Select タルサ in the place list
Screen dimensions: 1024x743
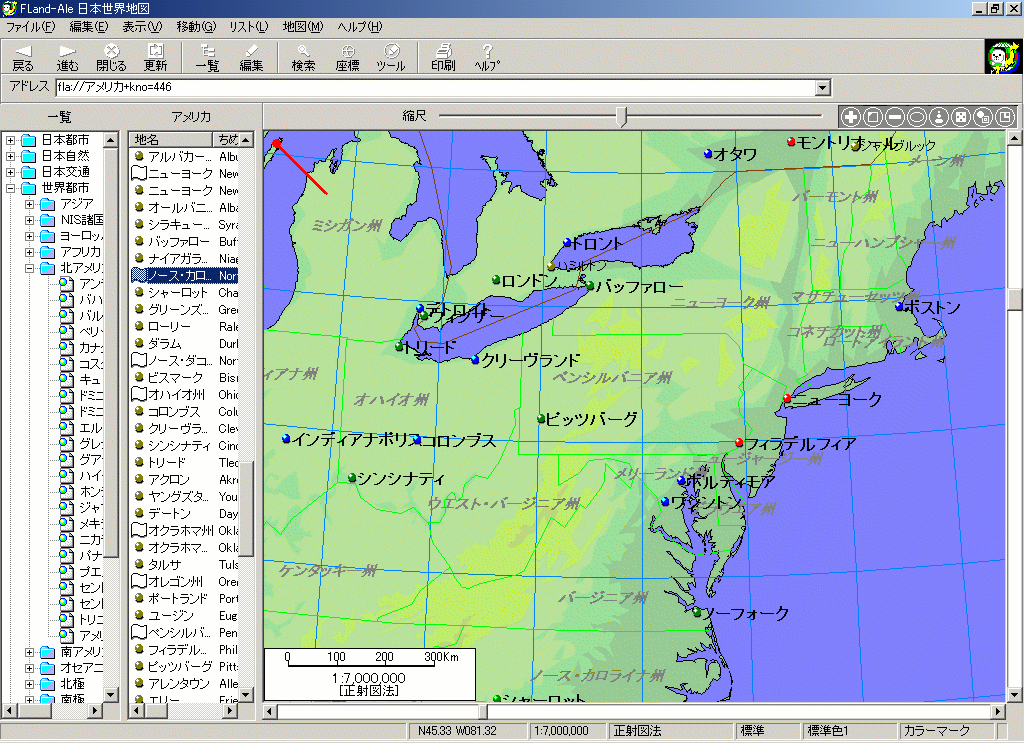(185, 564)
